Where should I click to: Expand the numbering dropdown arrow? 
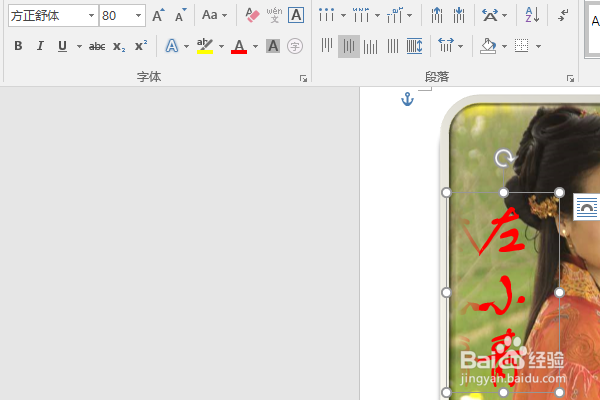point(377,16)
